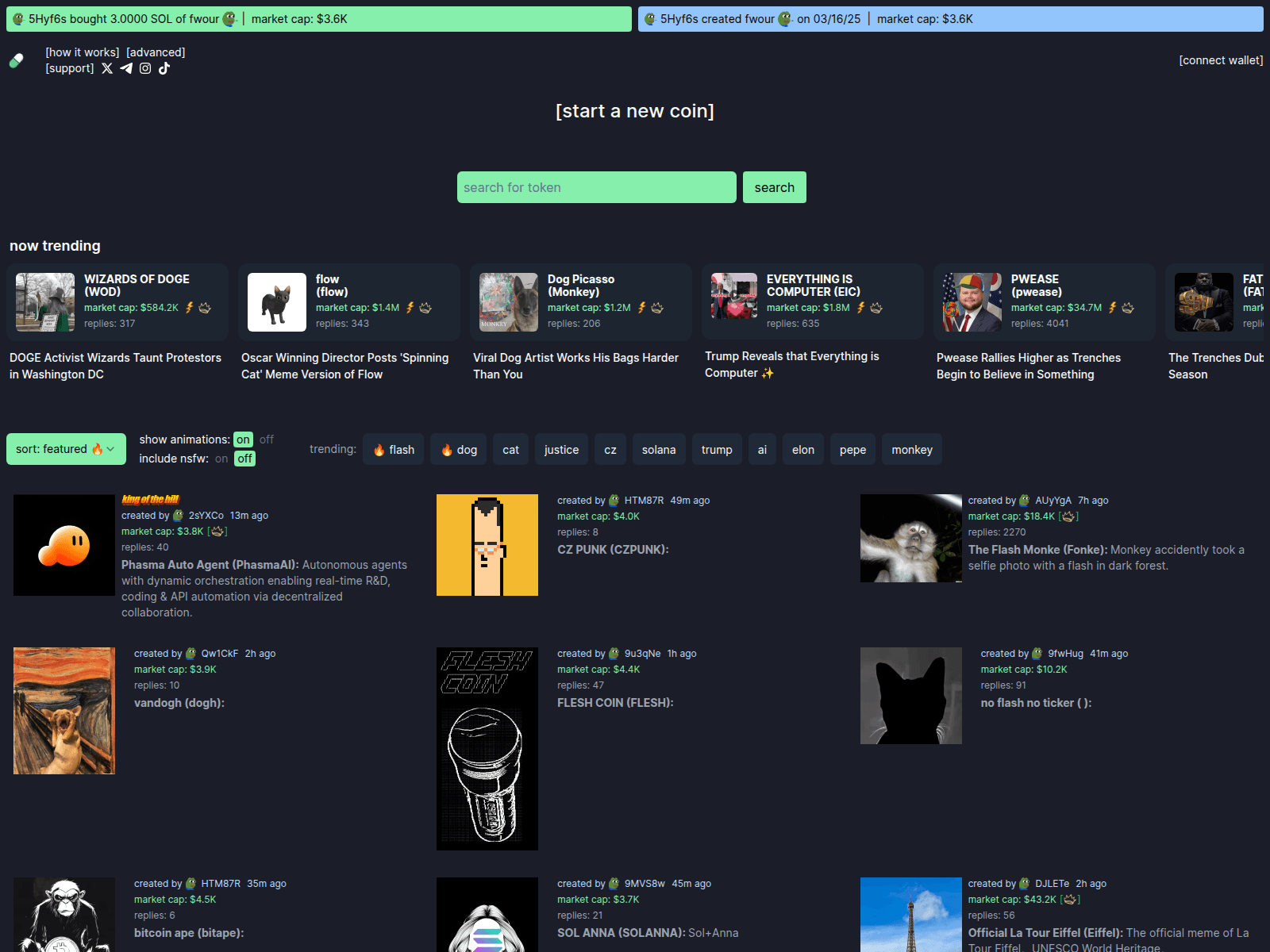This screenshot has height=952, width=1270.
Task: Select the justice trending tag
Action: coord(561,450)
